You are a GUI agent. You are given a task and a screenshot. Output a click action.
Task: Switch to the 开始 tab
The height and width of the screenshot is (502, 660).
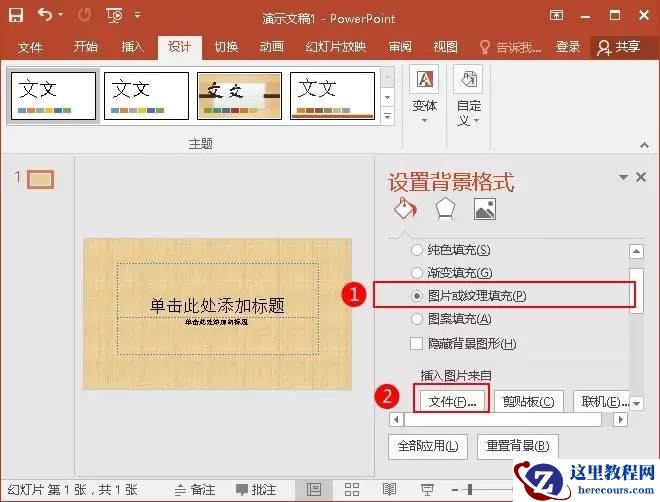pyautogui.click(x=85, y=46)
